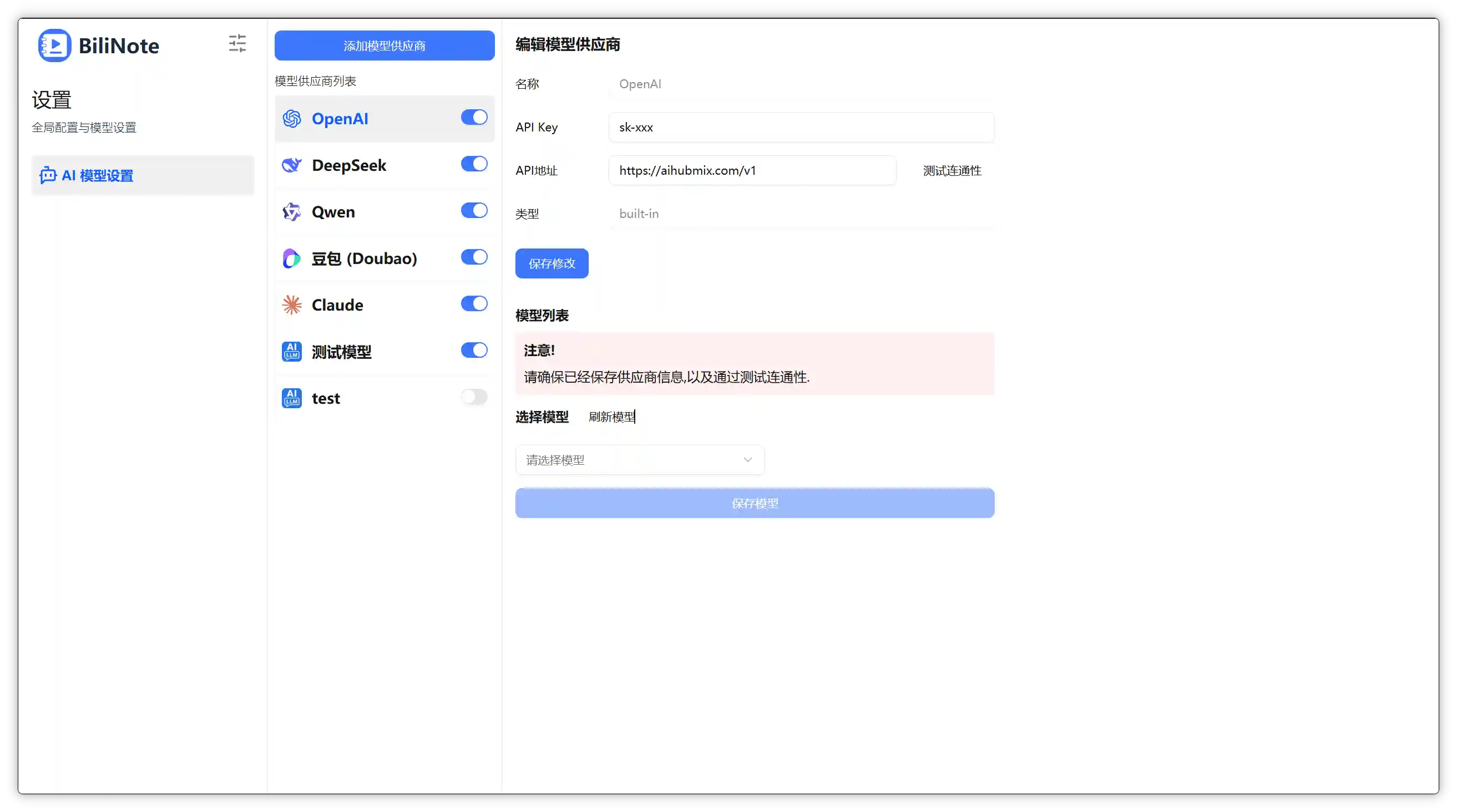Click the 测试模型 AI LLM icon

pos(292,351)
